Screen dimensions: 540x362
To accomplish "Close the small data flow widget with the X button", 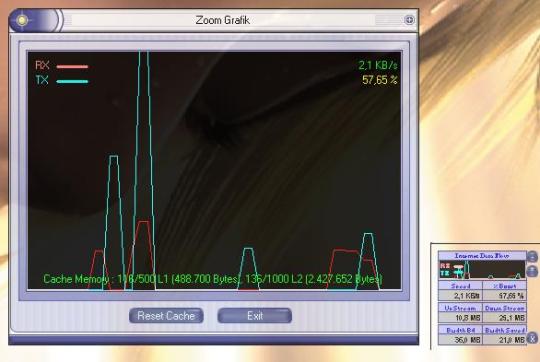I will pyautogui.click(x=532, y=338).
